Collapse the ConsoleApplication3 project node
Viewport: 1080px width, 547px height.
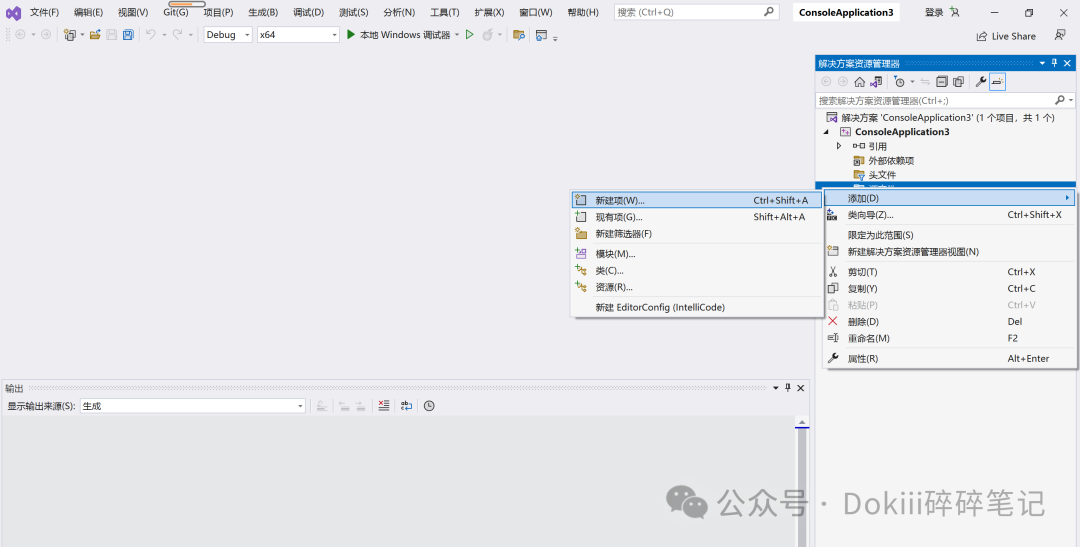[x=826, y=132]
